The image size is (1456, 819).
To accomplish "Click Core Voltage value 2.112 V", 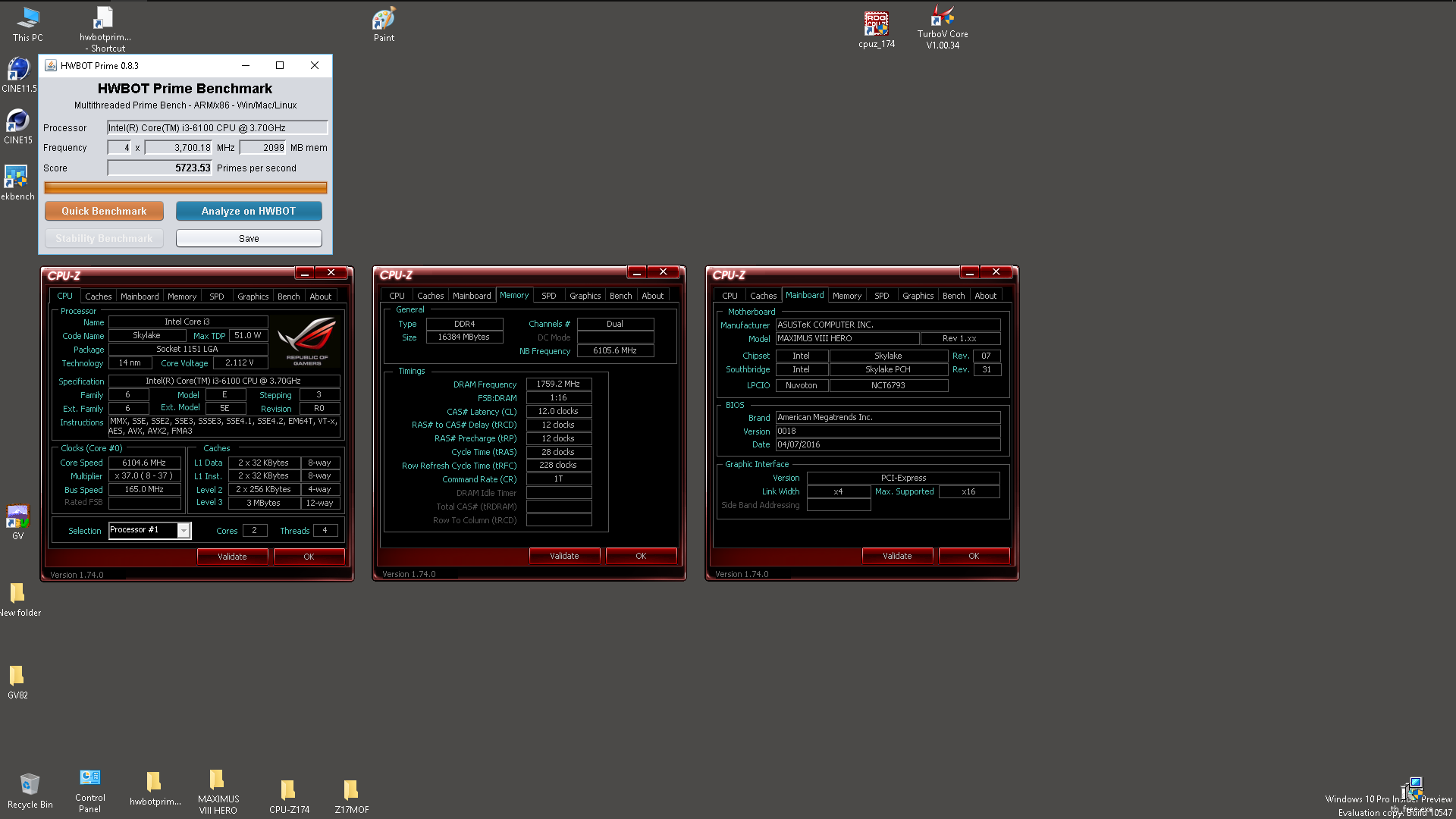I will tap(240, 362).
